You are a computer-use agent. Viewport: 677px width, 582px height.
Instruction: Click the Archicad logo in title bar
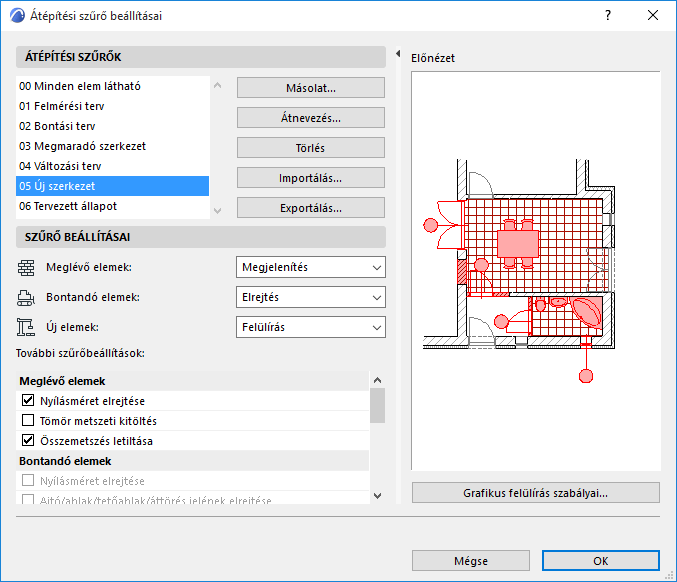click(x=17, y=16)
